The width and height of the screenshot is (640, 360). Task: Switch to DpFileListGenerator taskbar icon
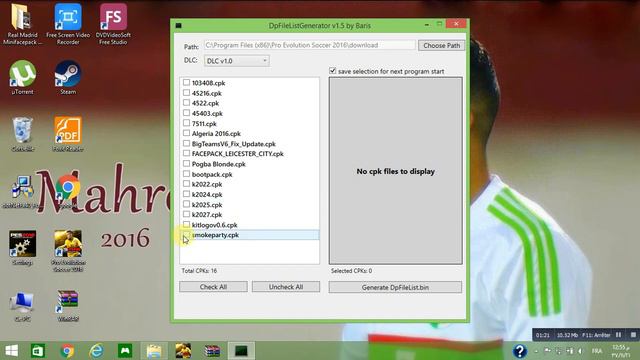(241, 351)
